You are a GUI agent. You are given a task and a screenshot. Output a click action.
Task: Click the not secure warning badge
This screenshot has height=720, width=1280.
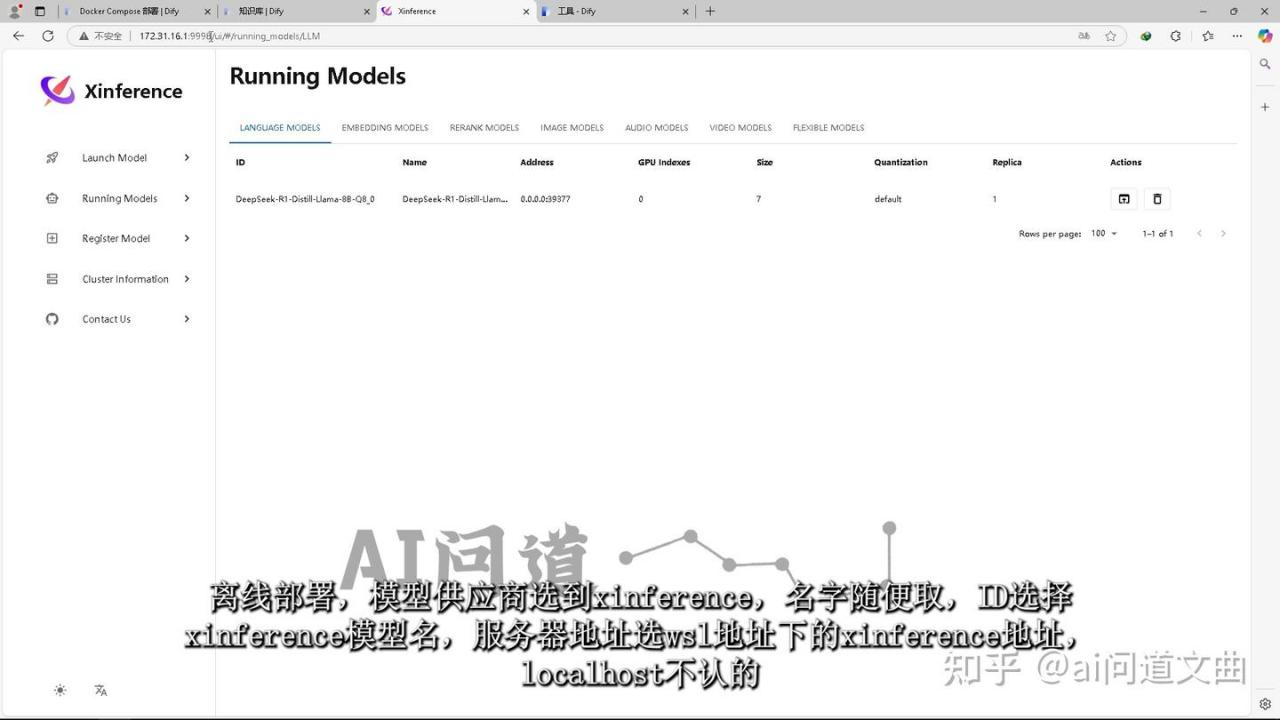coord(101,36)
